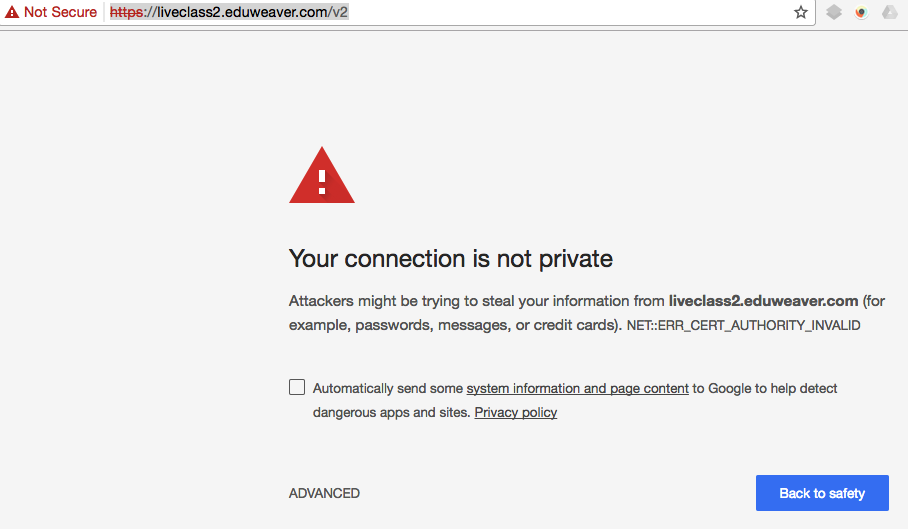Image resolution: width=908 pixels, height=529 pixels.
Task: Open the stacked-layers extension icon
Action: (x=834, y=12)
